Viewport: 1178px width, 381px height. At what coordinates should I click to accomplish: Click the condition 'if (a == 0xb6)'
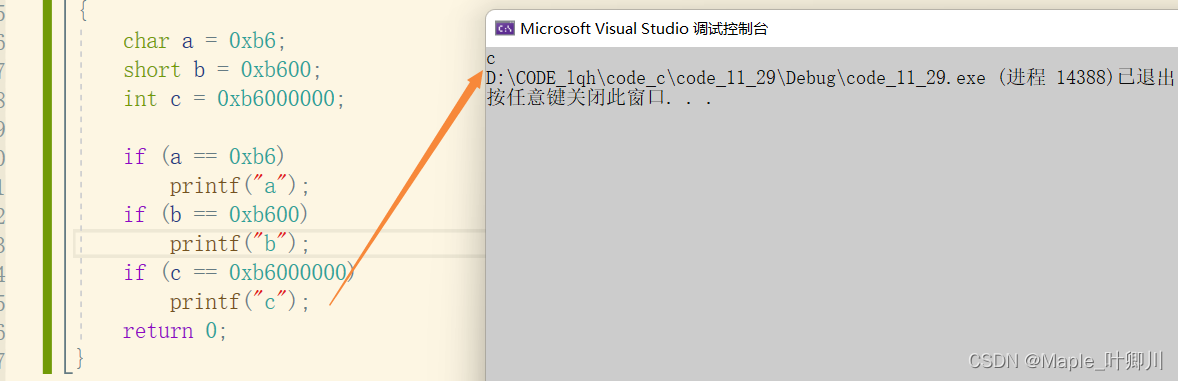pyautogui.click(x=204, y=157)
